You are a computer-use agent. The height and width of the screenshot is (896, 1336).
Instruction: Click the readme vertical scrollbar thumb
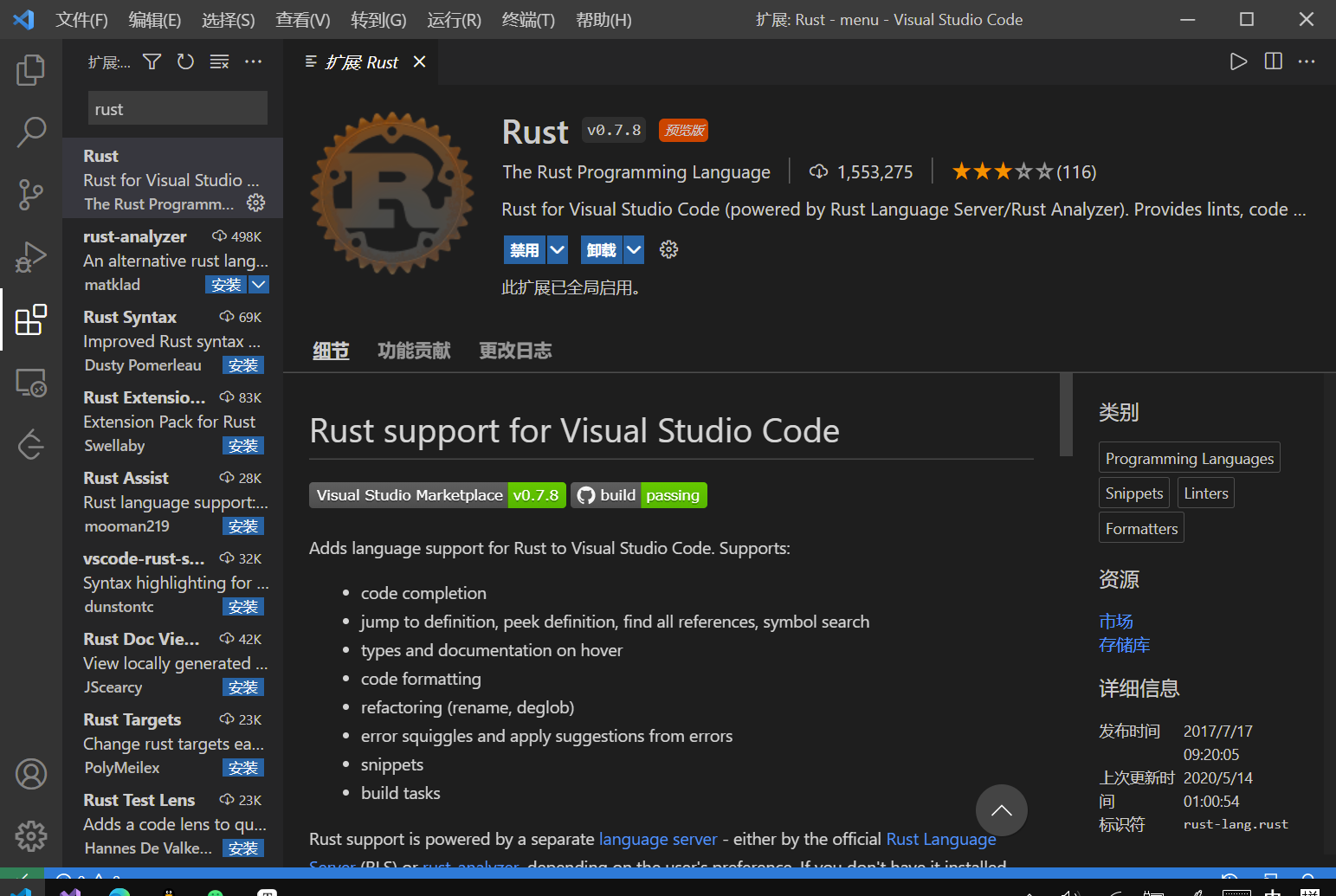click(1066, 414)
